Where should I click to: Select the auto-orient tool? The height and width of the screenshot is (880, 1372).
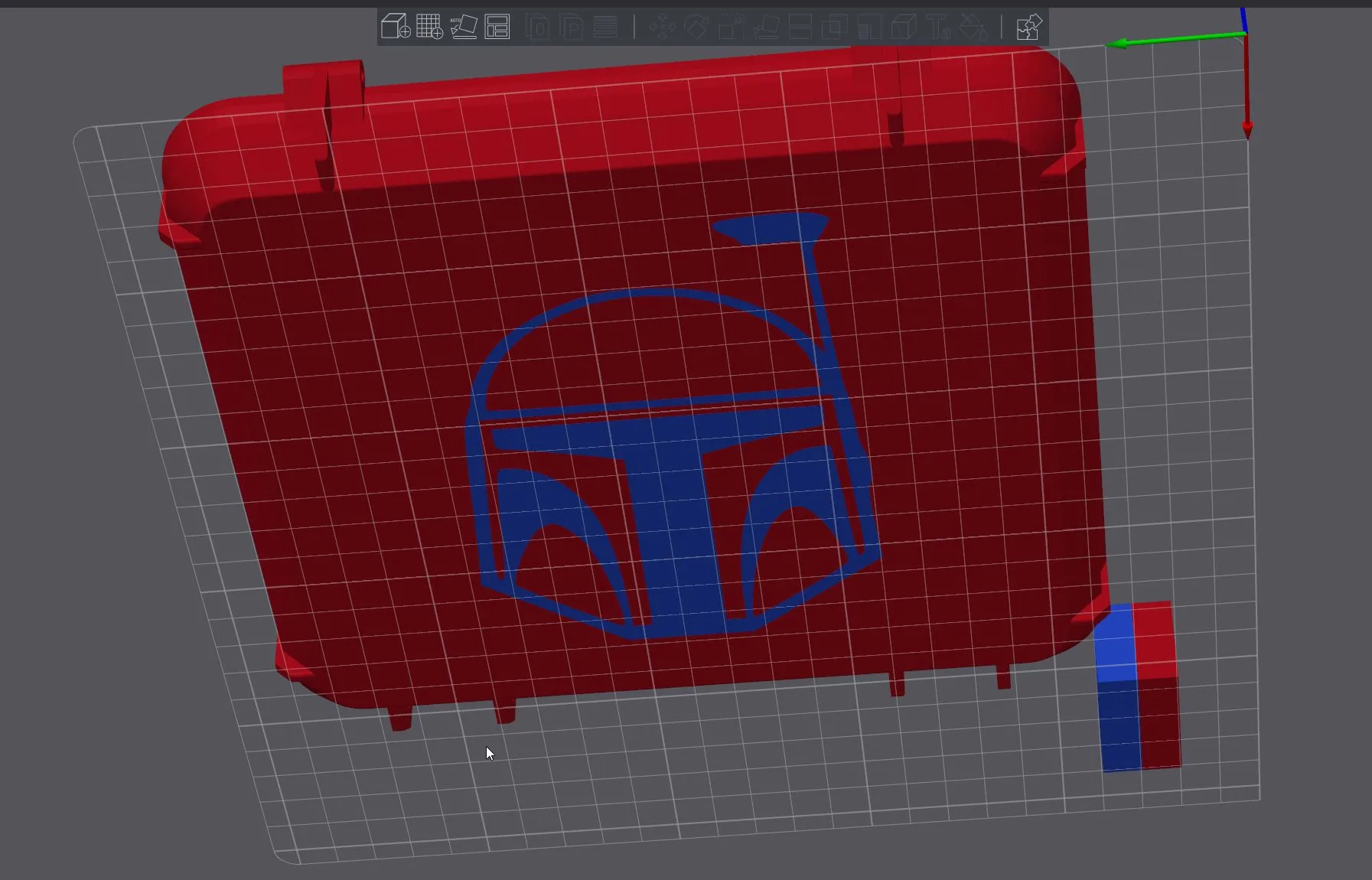pyautogui.click(x=464, y=27)
